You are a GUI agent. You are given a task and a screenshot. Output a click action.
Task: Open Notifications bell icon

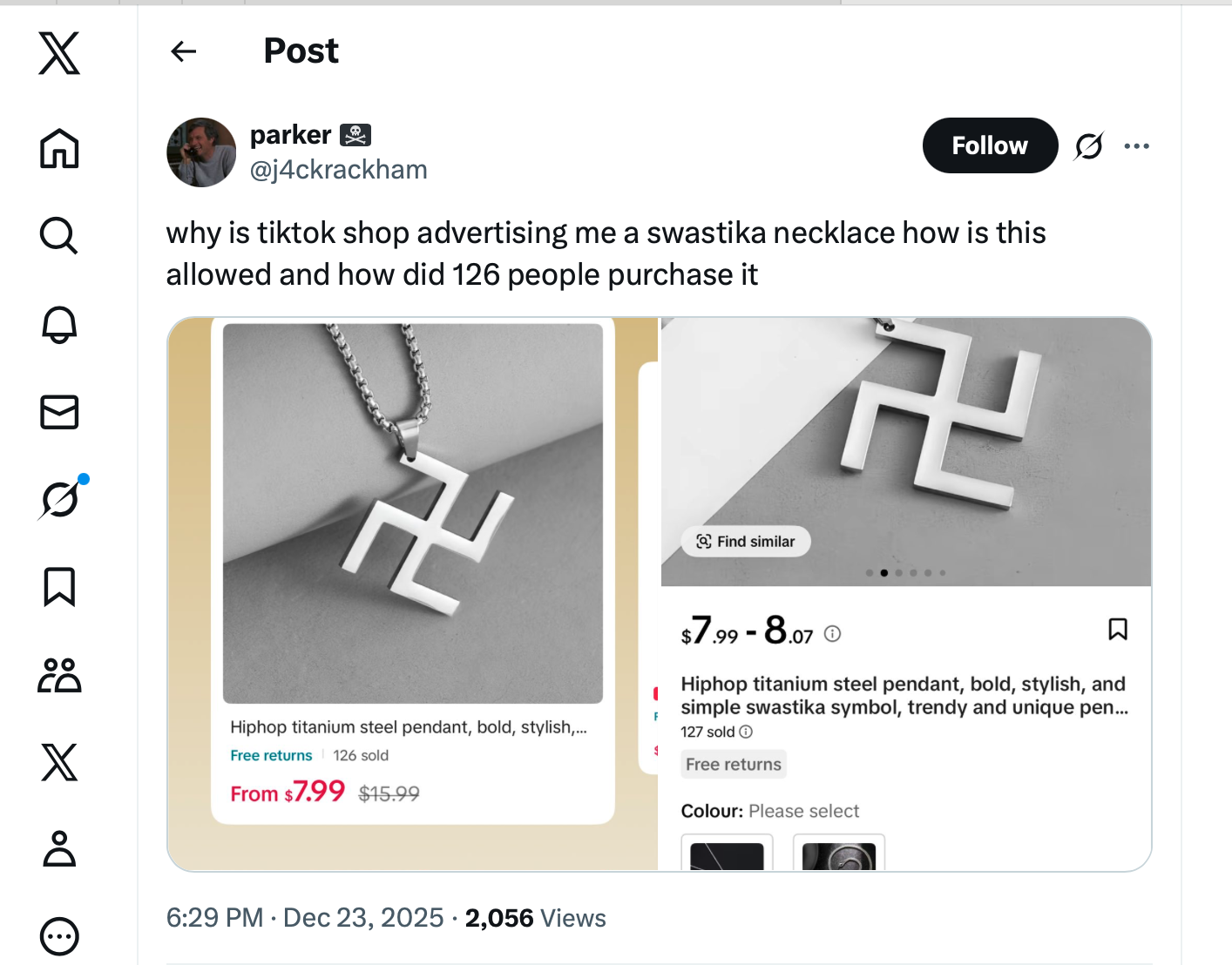click(x=59, y=324)
